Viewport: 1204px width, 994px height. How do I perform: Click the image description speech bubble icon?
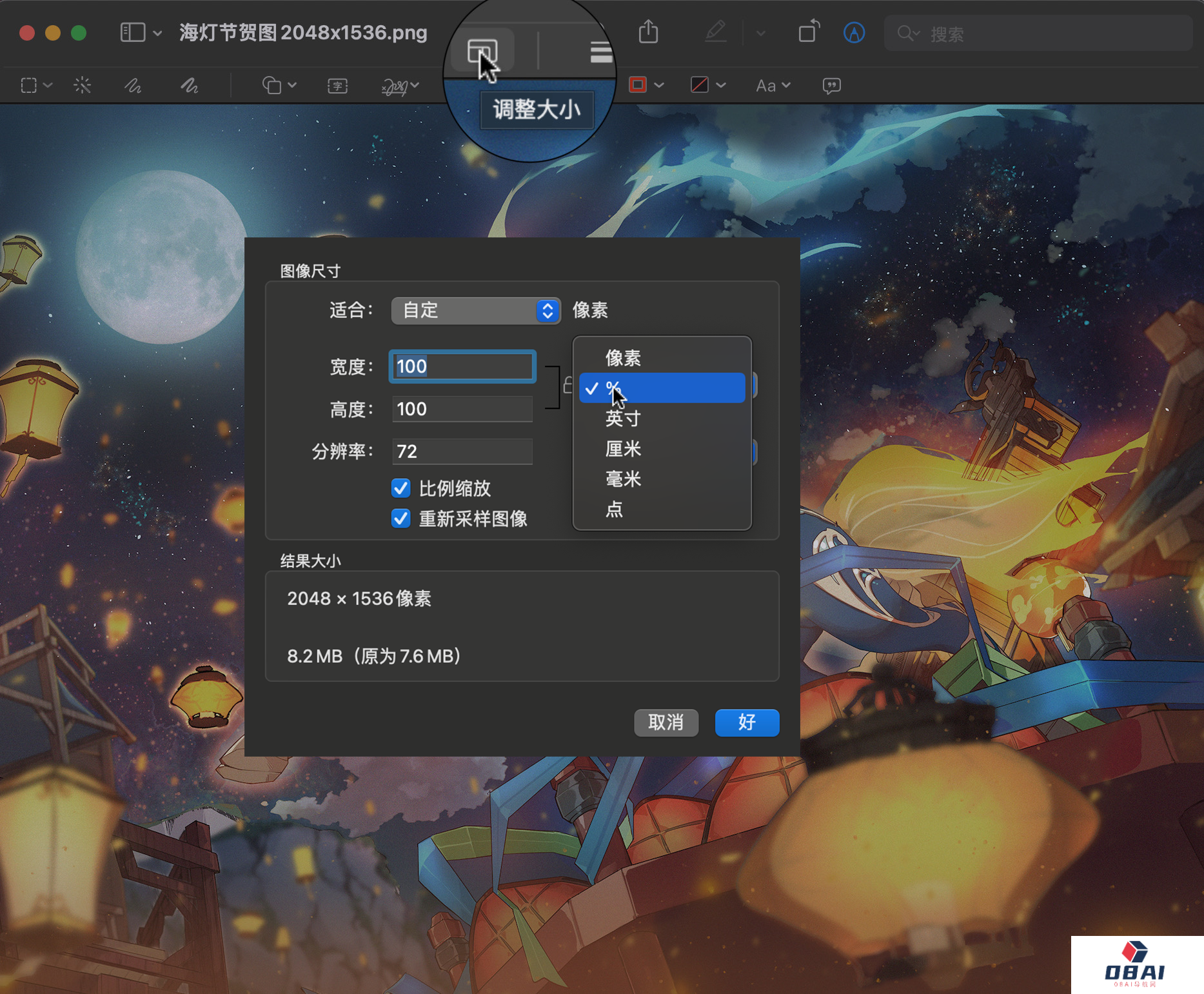[x=831, y=85]
